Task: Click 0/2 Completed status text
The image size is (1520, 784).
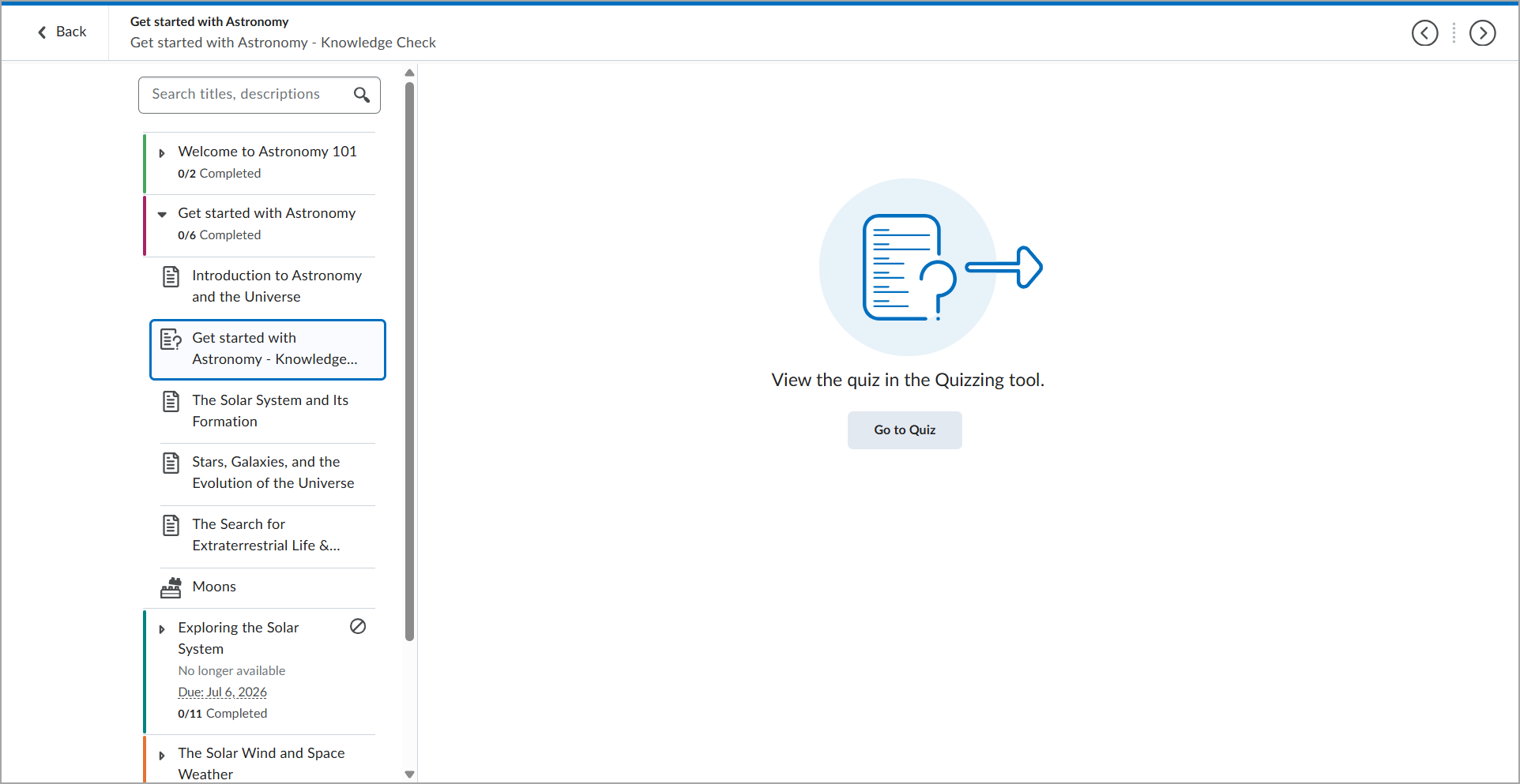Action: click(x=219, y=174)
